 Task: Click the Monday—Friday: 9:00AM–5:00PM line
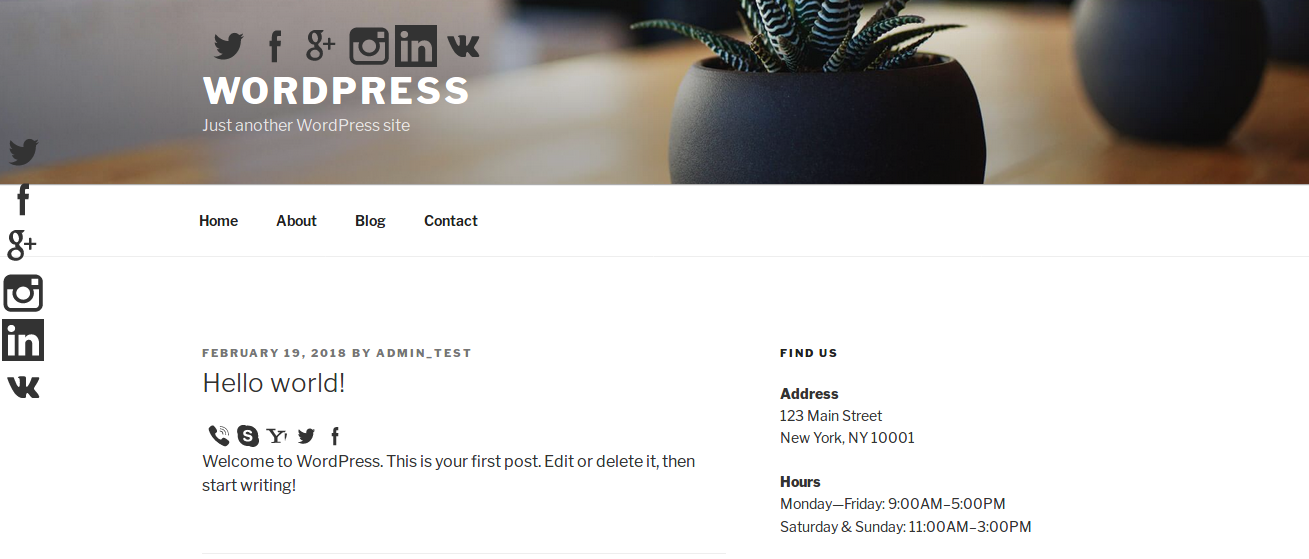(x=893, y=504)
